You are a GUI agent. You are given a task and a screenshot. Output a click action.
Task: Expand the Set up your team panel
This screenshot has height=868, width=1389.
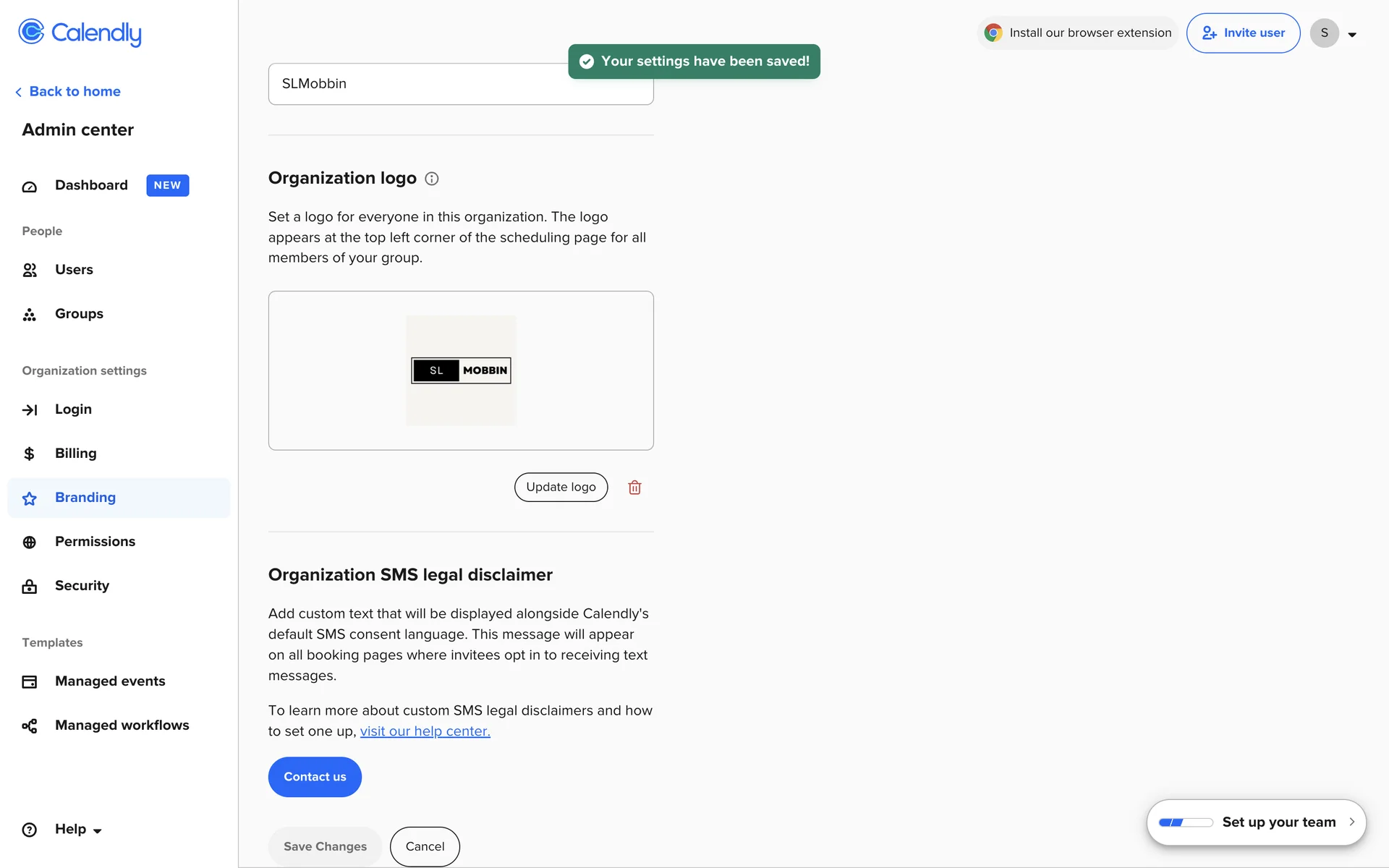[x=1351, y=822]
